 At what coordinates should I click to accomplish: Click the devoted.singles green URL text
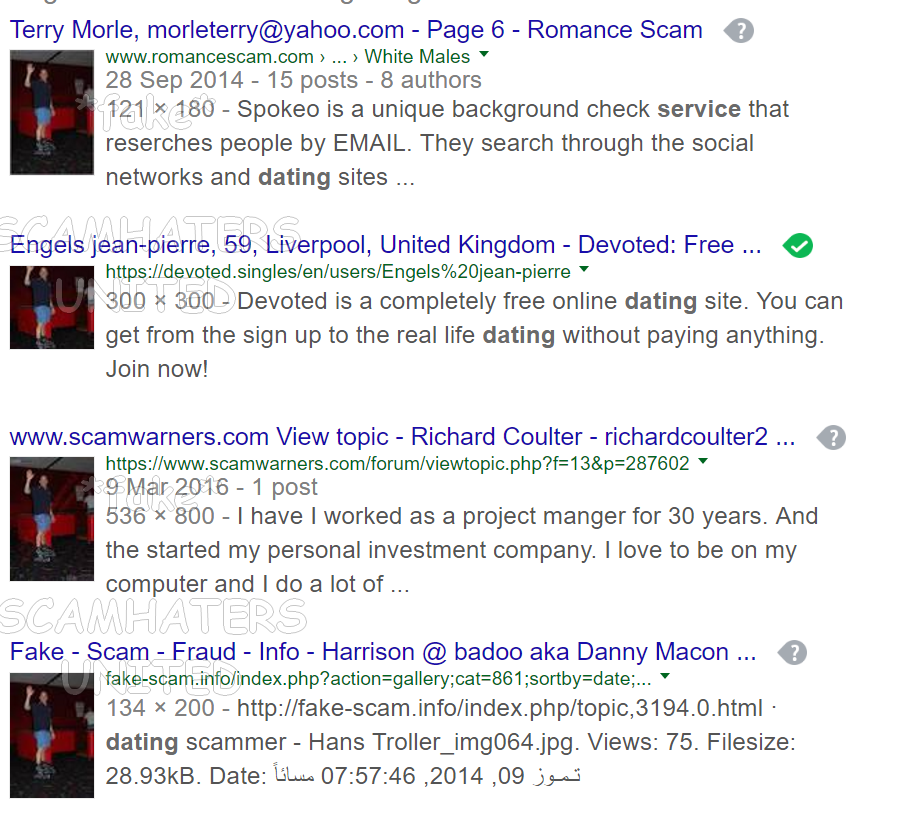(x=338, y=272)
